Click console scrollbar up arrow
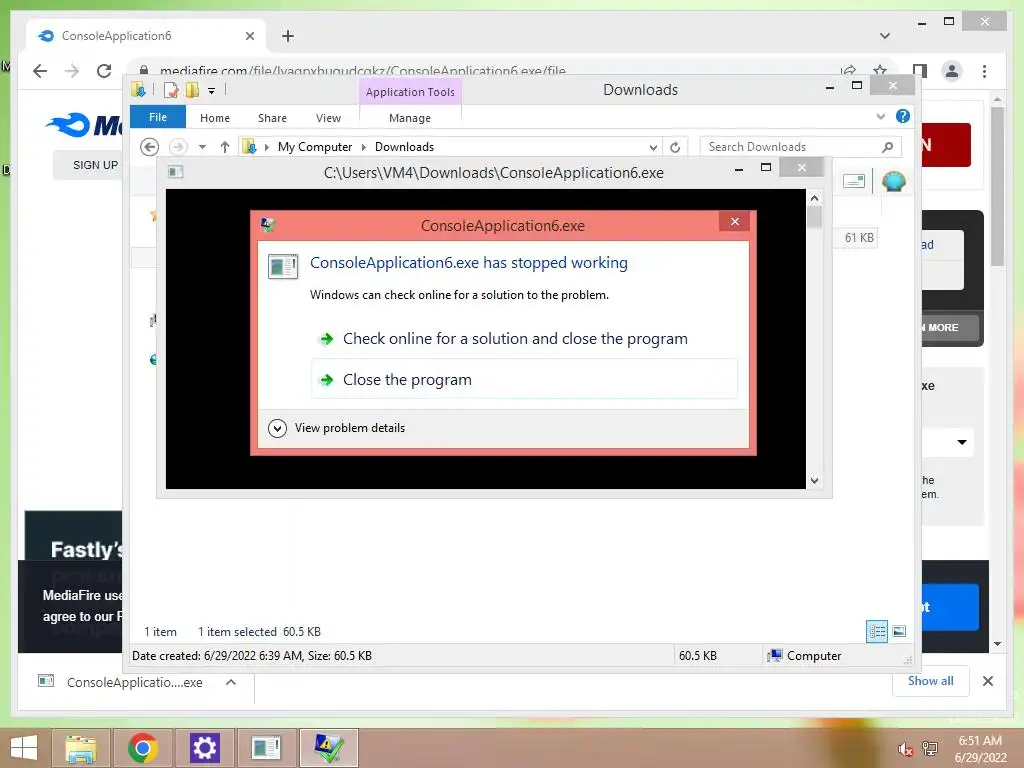Image resolution: width=1024 pixels, height=768 pixels. tap(814, 198)
